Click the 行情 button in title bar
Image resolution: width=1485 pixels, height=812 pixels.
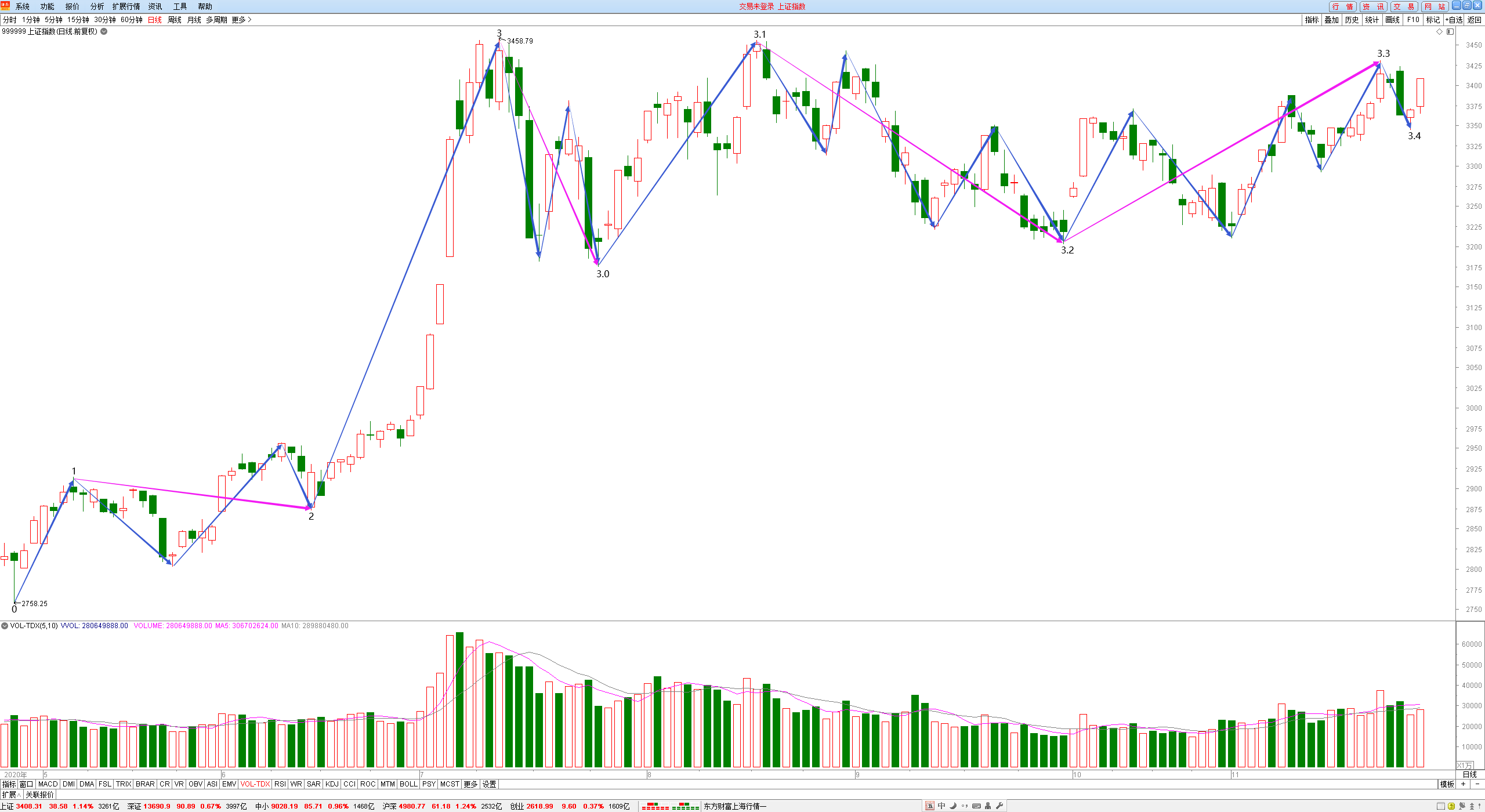tap(1342, 6)
